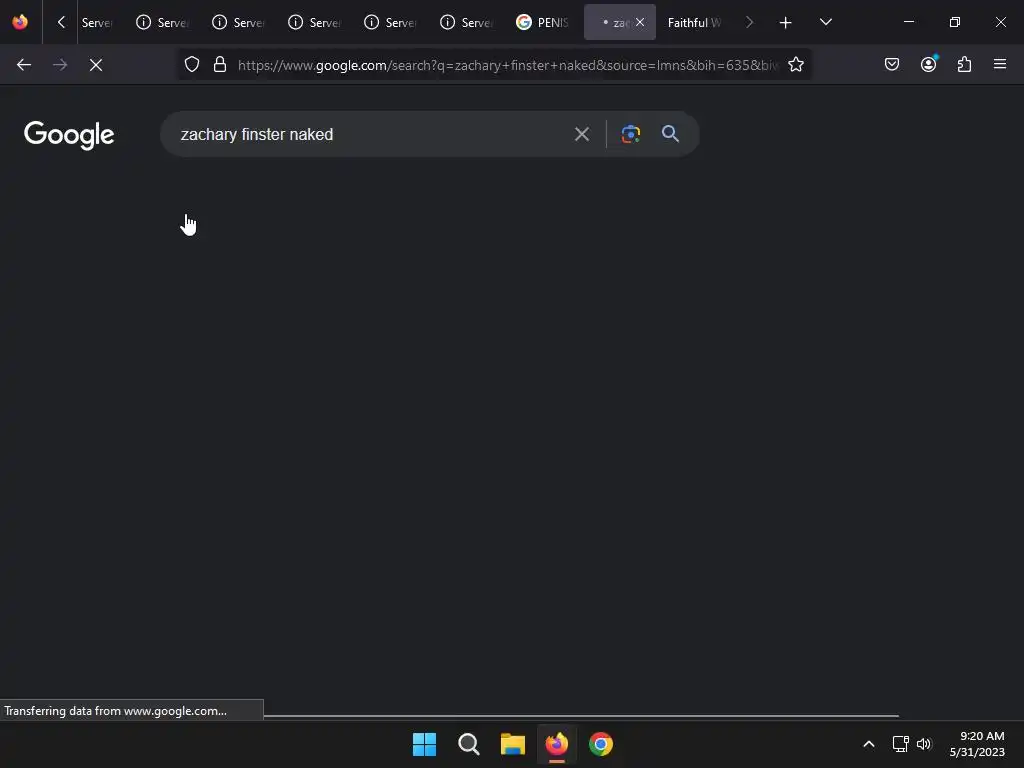This screenshot has width=1024, height=768.
Task: Click the Firefox taskbar icon
Action: tap(556, 744)
